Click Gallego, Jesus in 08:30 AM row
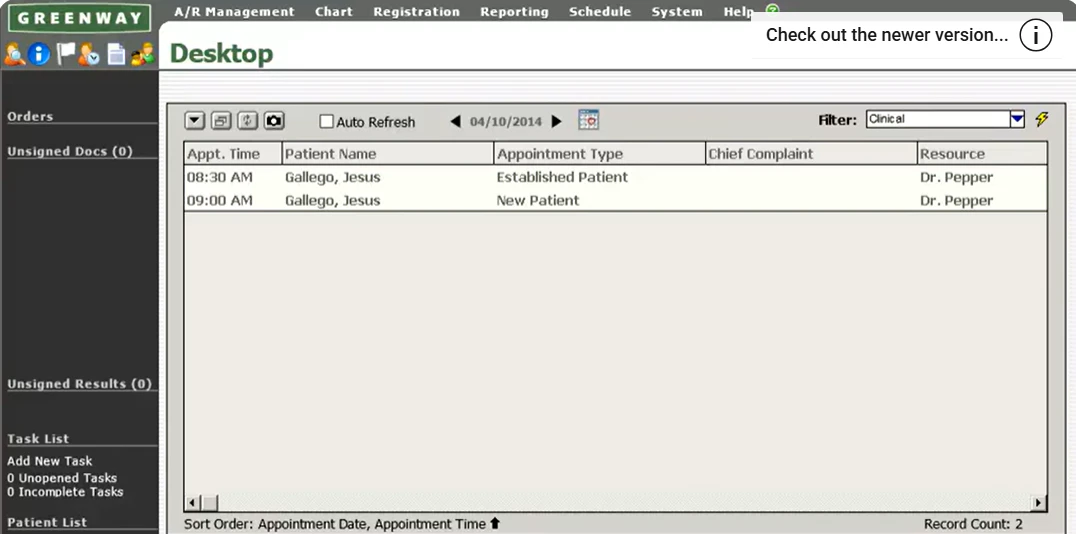The height and width of the screenshot is (534, 1076). [333, 177]
